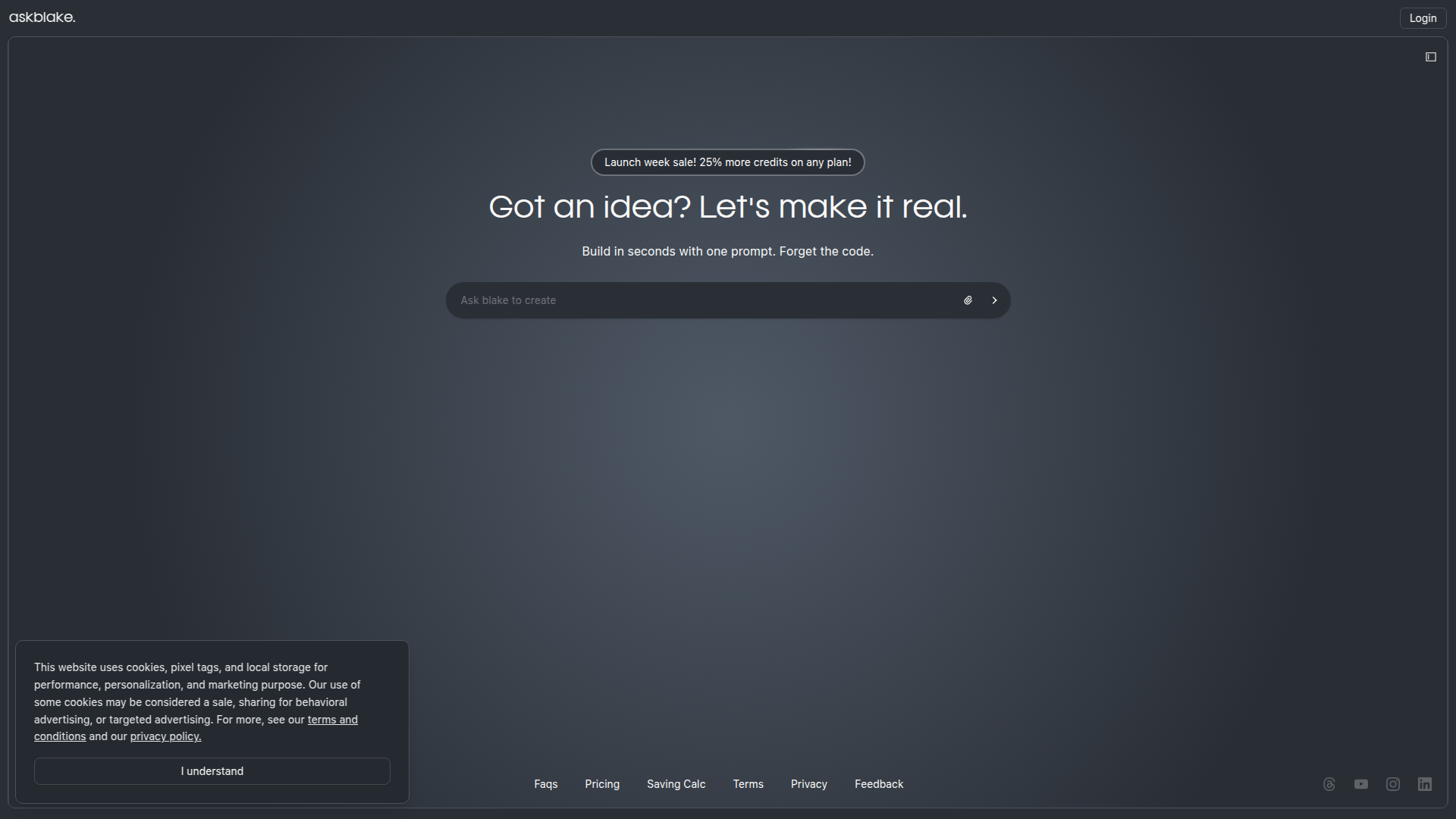Open the Feedback footer link
Viewport: 1456px width, 819px height.
[x=879, y=784]
